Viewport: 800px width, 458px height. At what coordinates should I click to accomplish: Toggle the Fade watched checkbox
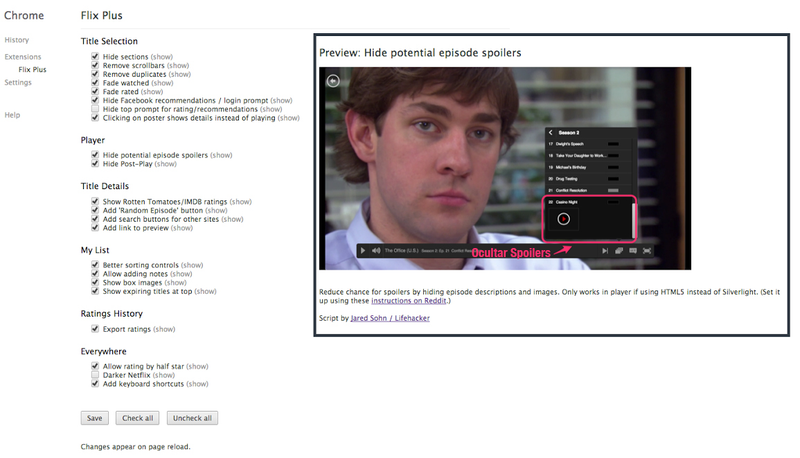(x=95, y=82)
